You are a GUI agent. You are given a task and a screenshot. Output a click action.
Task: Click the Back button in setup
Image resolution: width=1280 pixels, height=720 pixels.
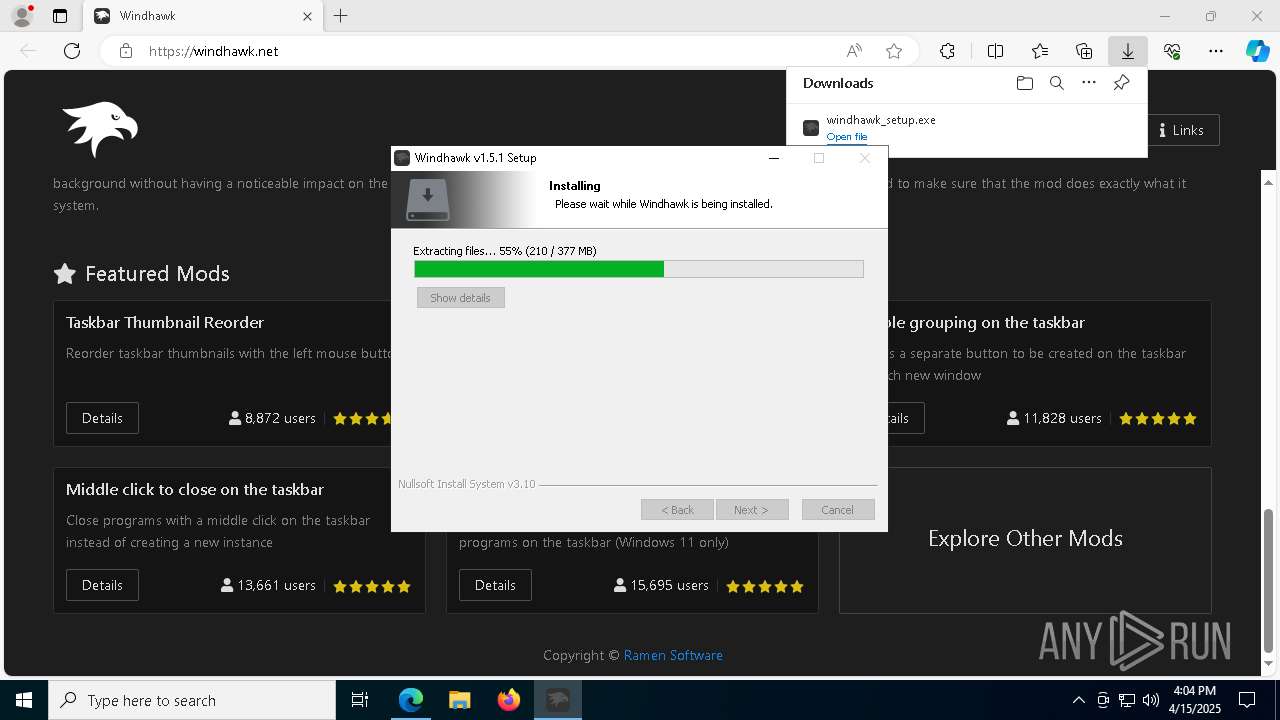(677, 510)
